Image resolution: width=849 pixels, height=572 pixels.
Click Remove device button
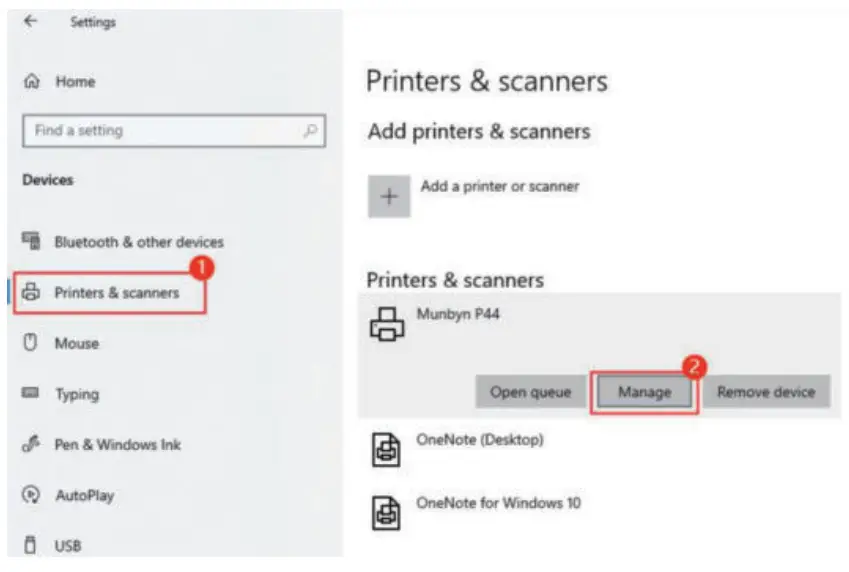tap(765, 392)
